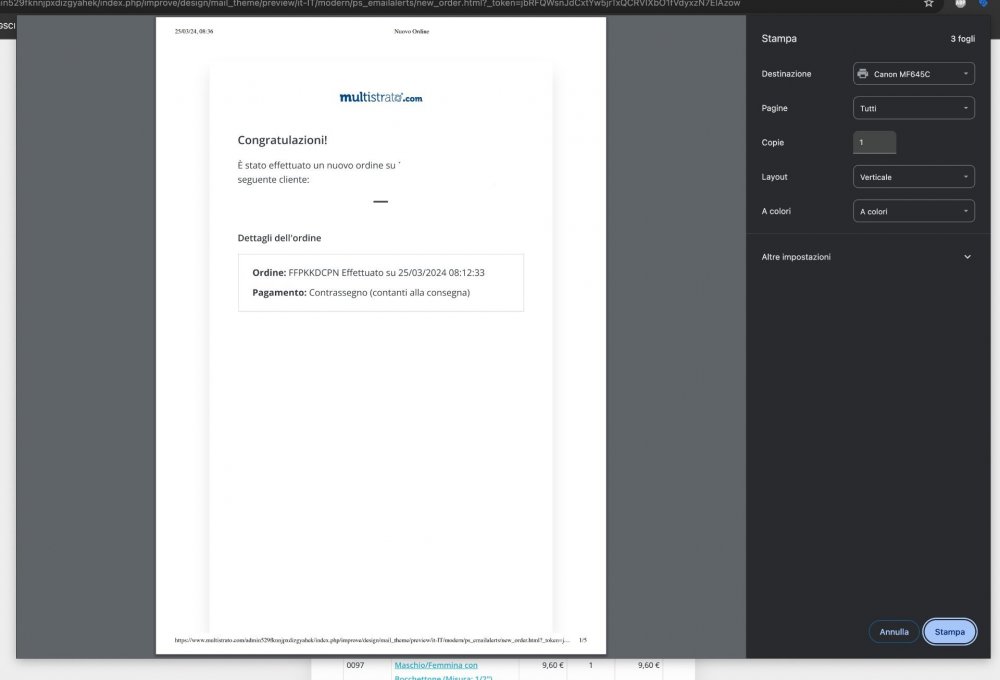This screenshot has height=680, width=1000.
Task: Click the Stampa heading label
Action: point(778,38)
